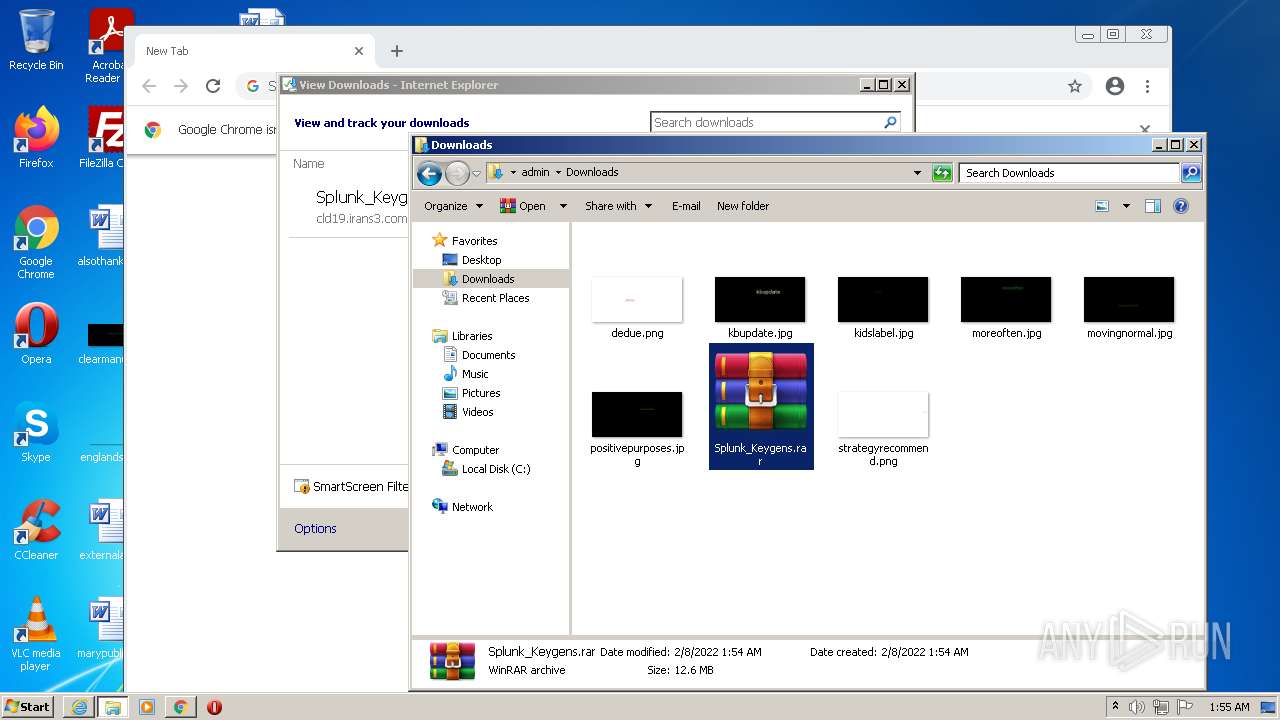This screenshot has width=1280, height=720.
Task: Select the dedue.png thumbnail
Action: click(637, 300)
